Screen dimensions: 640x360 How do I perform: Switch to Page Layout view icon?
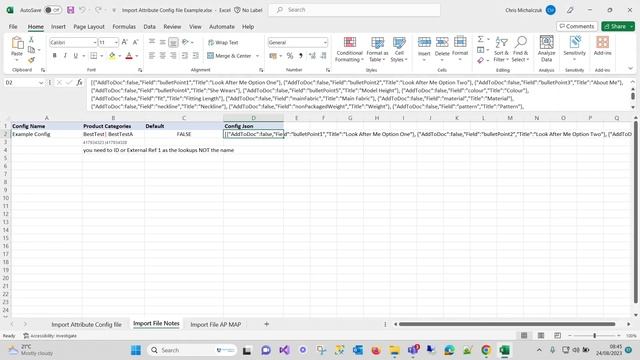pos(541,336)
